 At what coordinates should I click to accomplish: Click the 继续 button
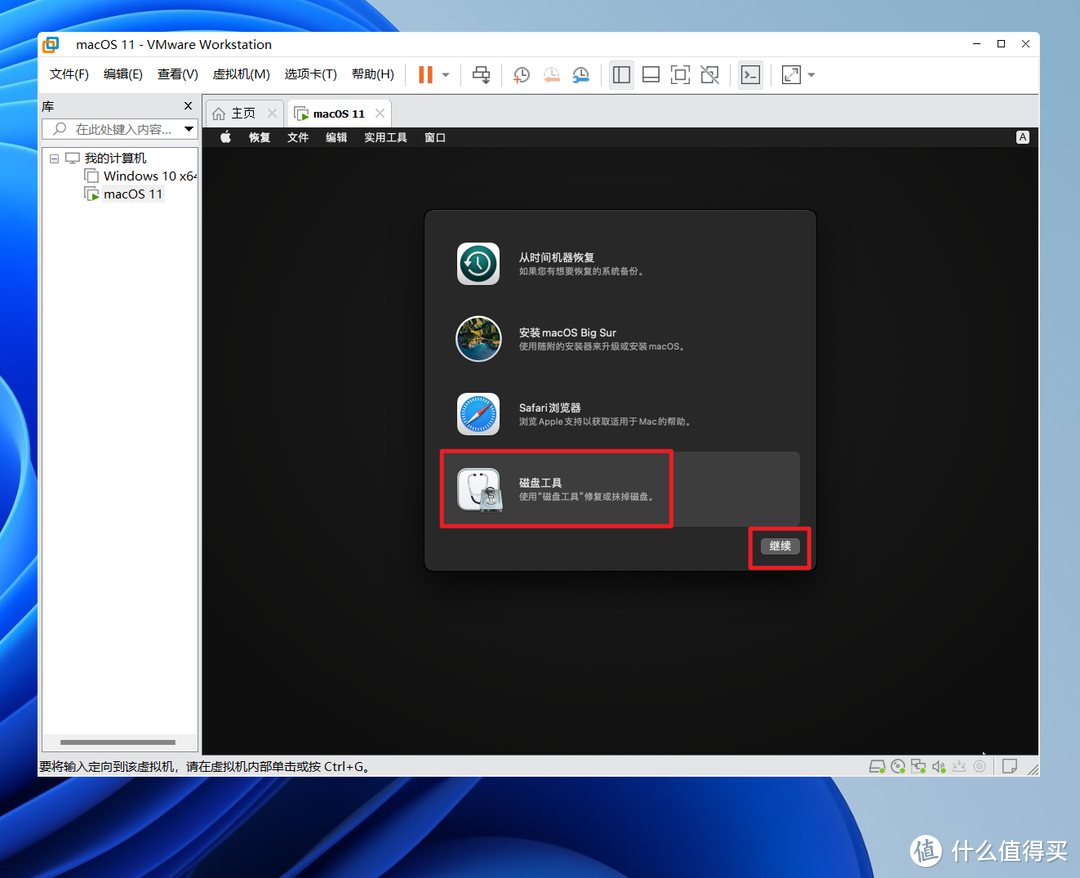780,546
